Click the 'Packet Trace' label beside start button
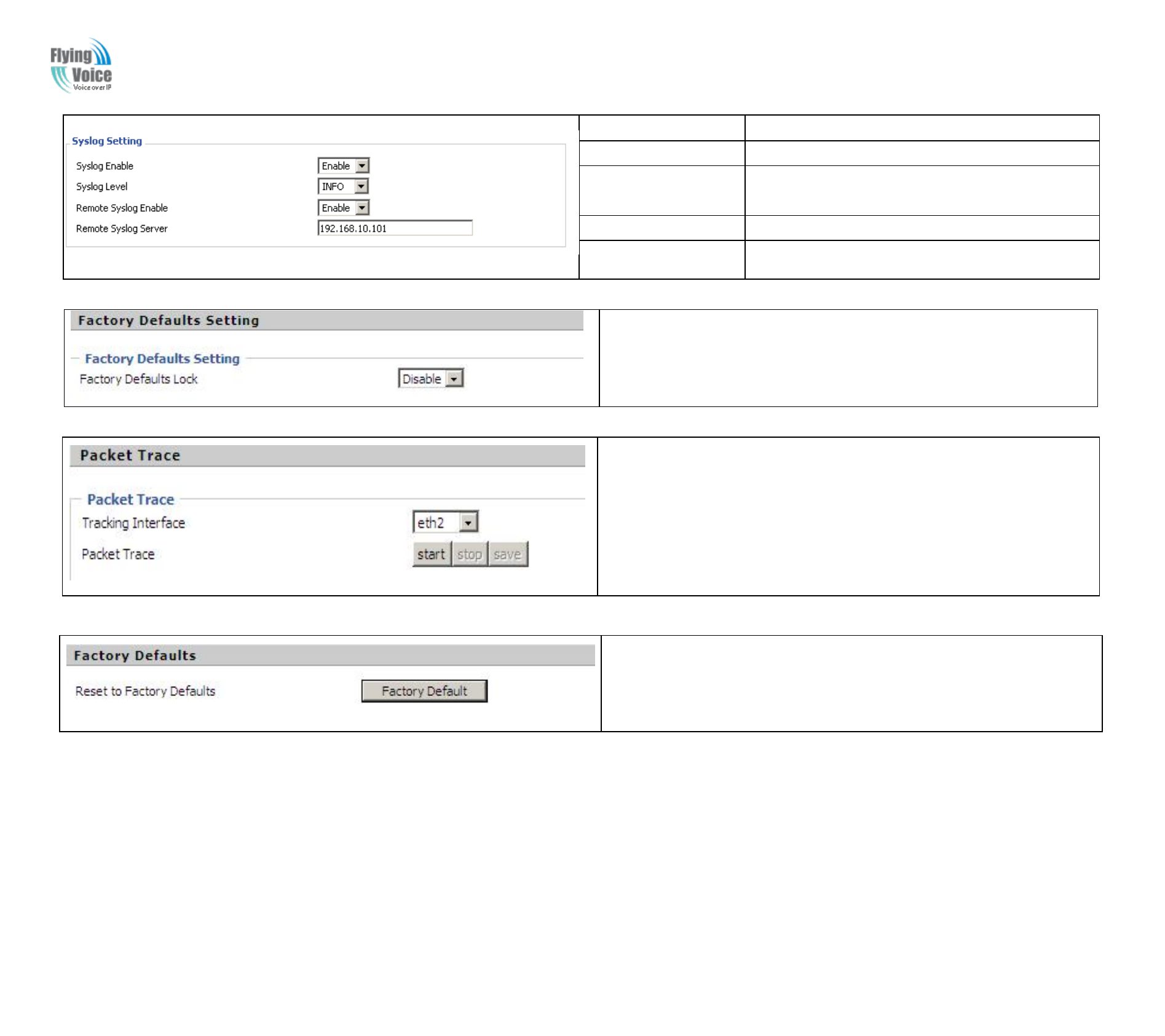 (118, 555)
